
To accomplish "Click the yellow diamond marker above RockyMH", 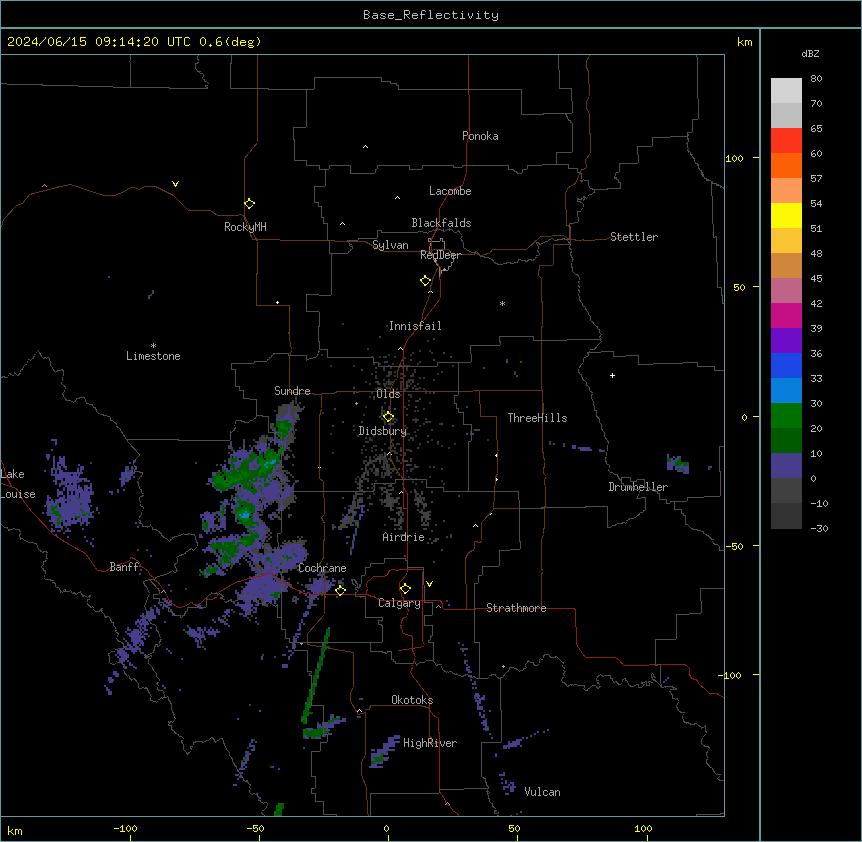I will pyautogui.click(x=249, y=203).
